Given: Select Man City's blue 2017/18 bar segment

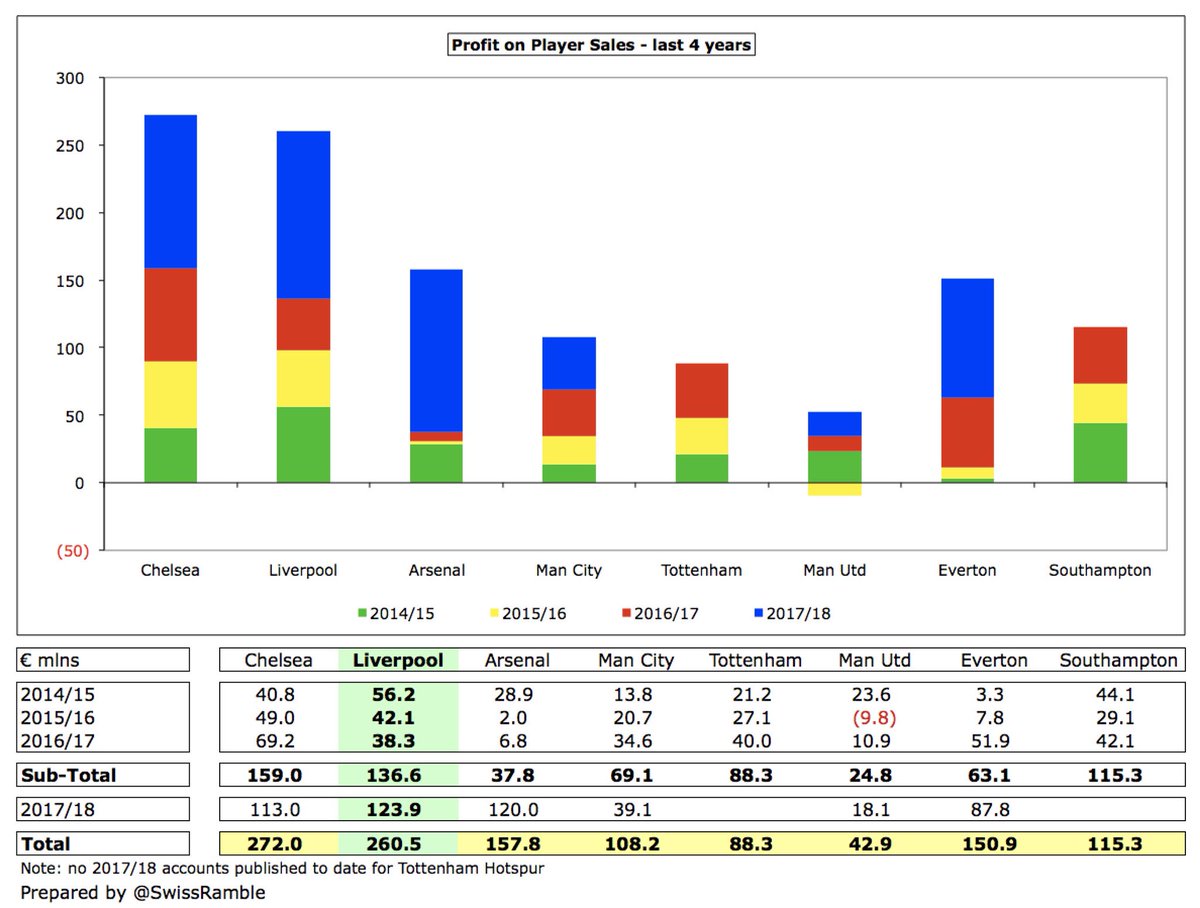Looking at the screenshot, I should point(569,363).
